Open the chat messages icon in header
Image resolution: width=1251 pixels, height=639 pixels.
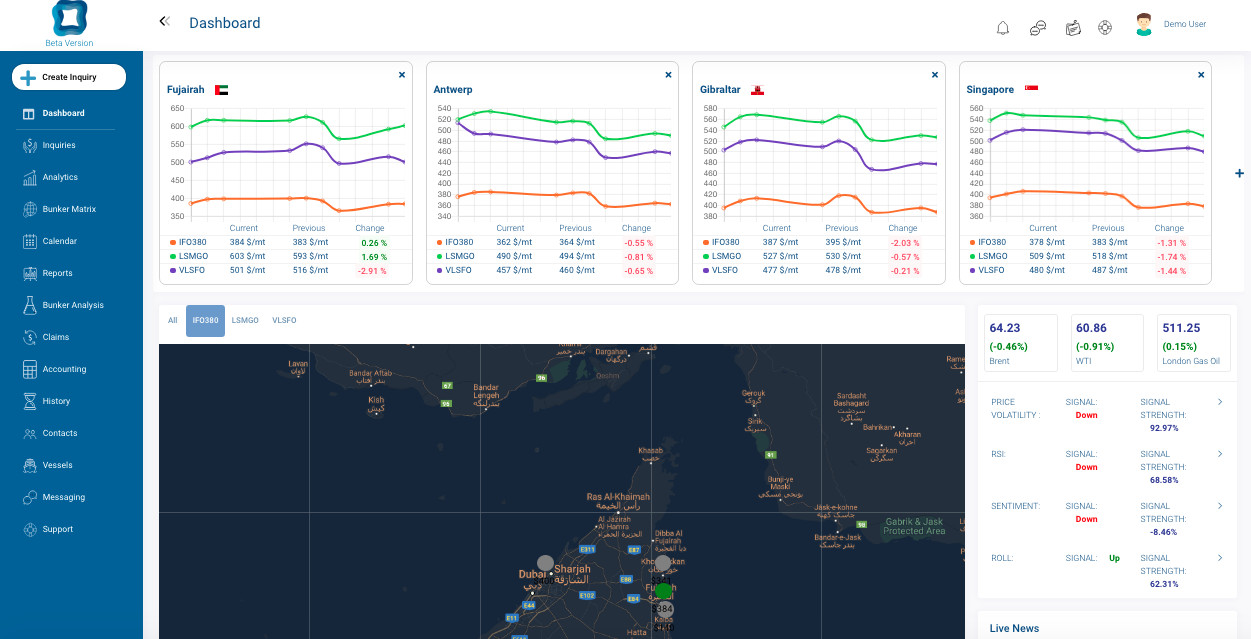1038,28
